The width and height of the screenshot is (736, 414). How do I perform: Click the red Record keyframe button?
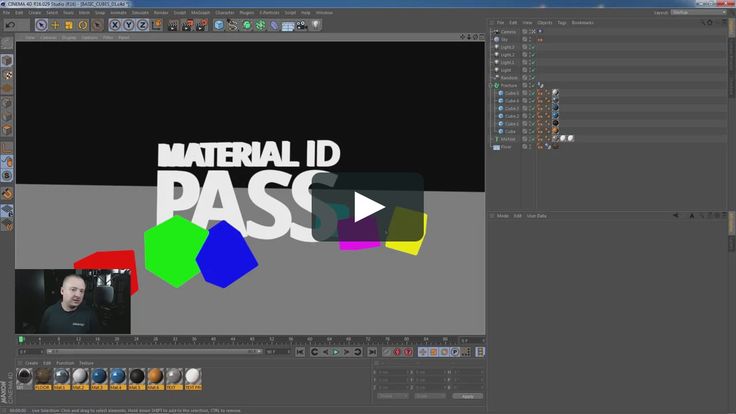pos(397,352)
